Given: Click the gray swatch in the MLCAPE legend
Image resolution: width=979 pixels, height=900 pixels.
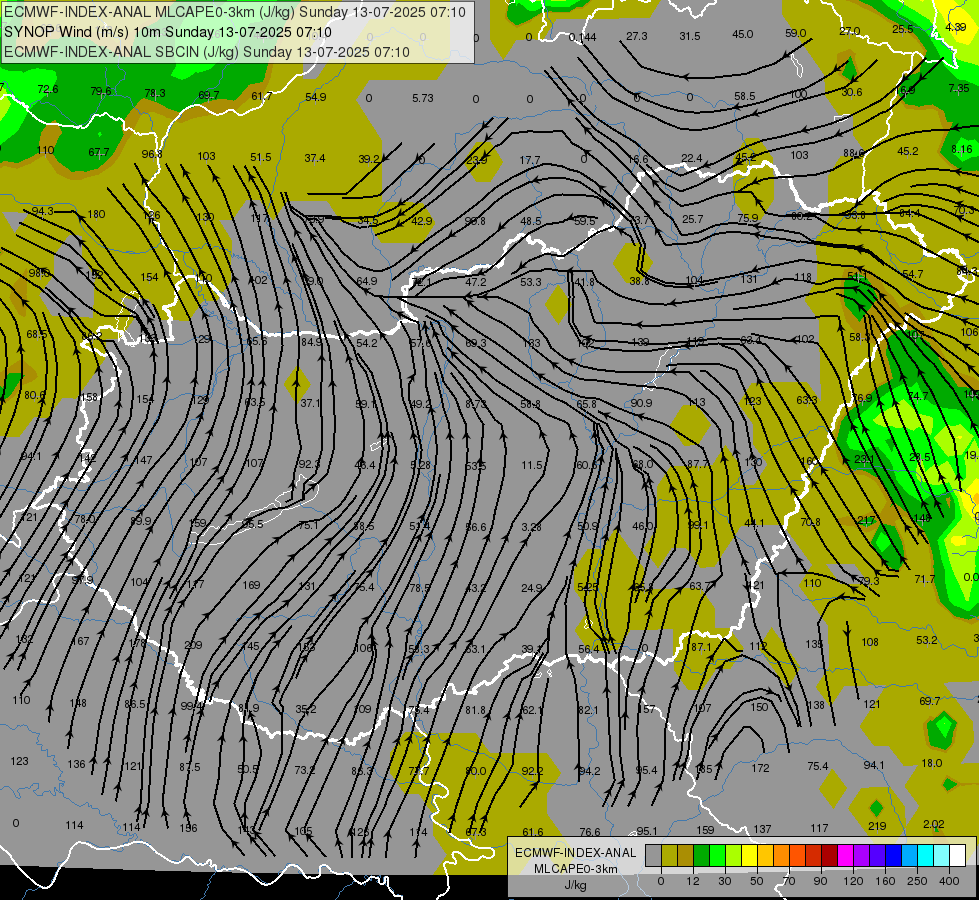Looking at the screenshot, I should [x=653, y=855].
